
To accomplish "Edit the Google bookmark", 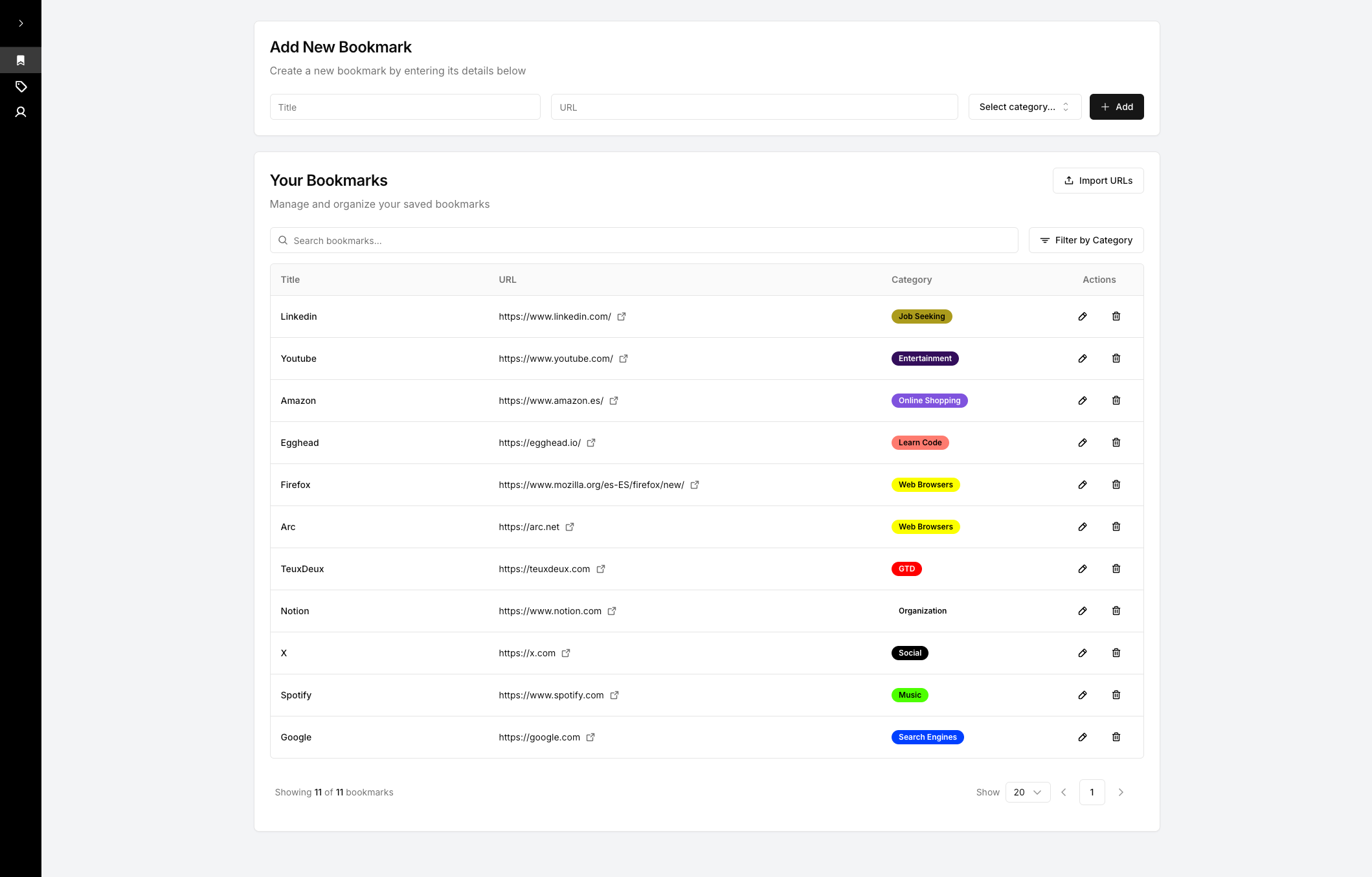I will coord(1083,737).
